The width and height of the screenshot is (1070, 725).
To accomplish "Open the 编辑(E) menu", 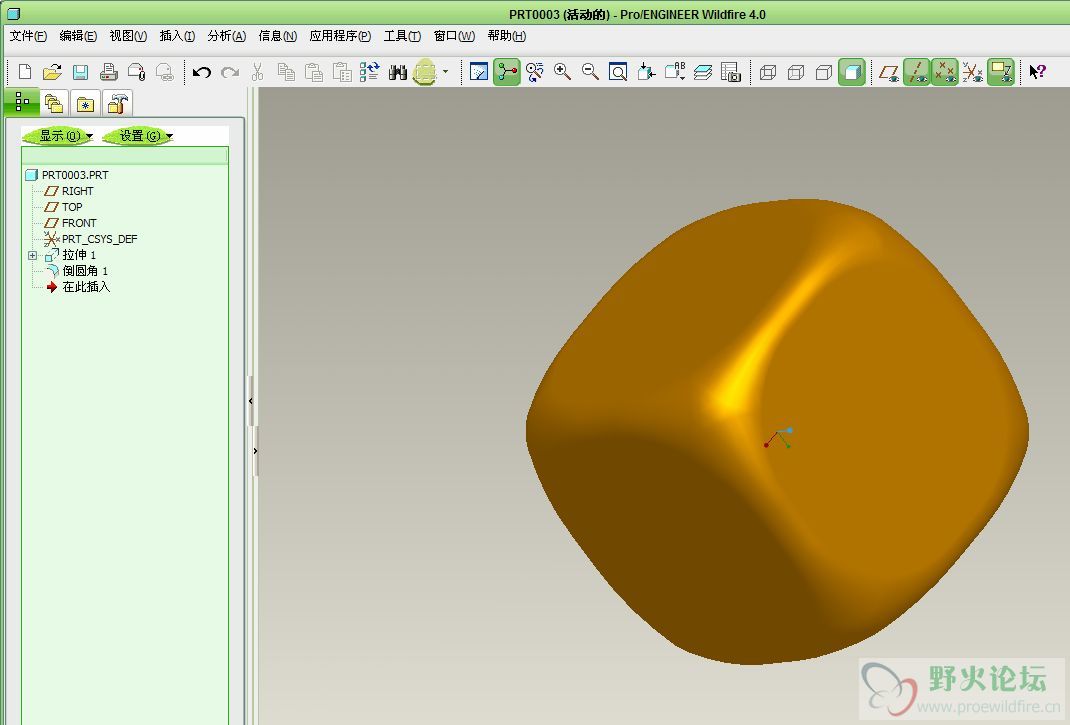I will 78,35.
